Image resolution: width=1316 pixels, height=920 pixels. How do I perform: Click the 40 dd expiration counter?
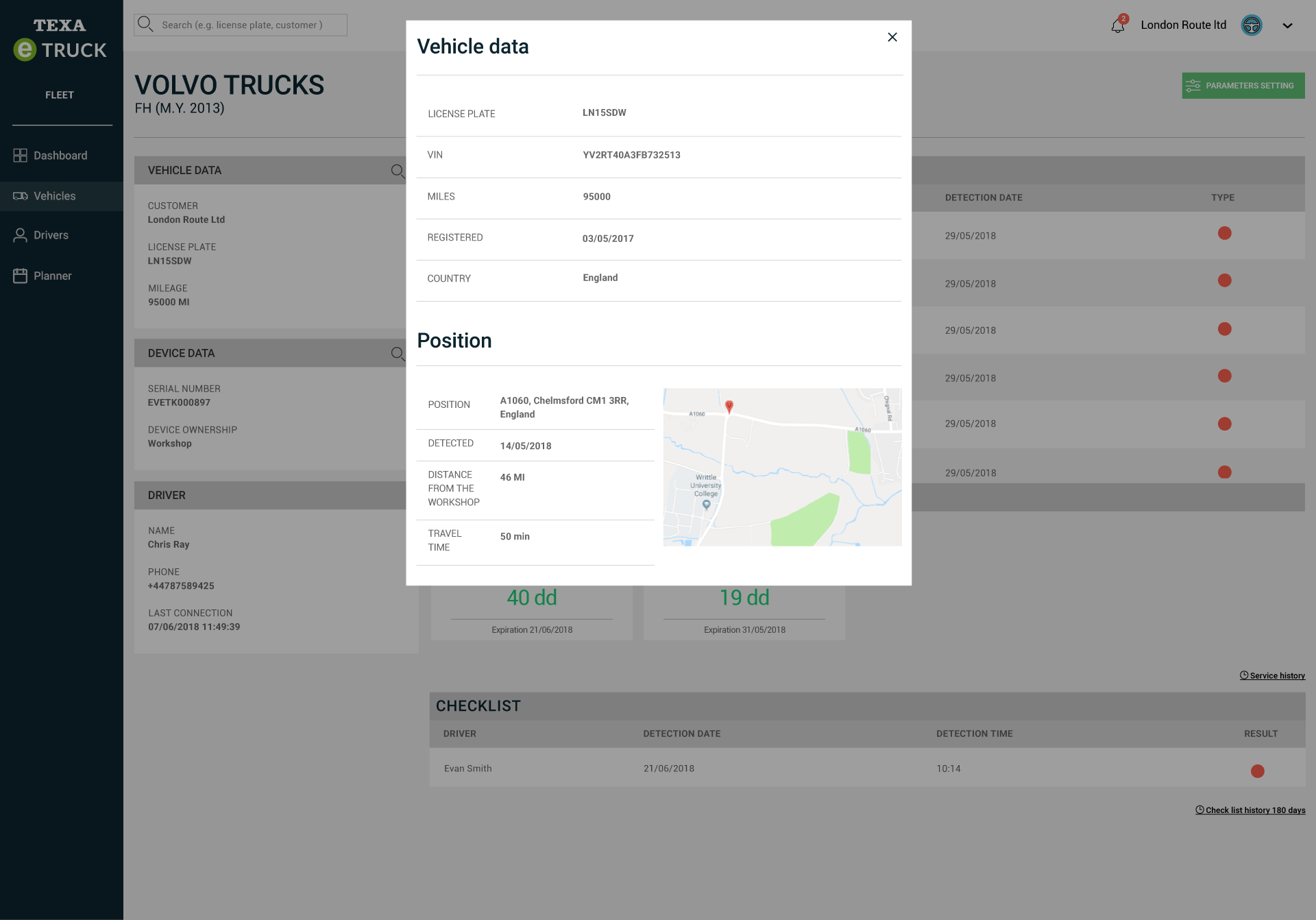click(x=532, y=598)
